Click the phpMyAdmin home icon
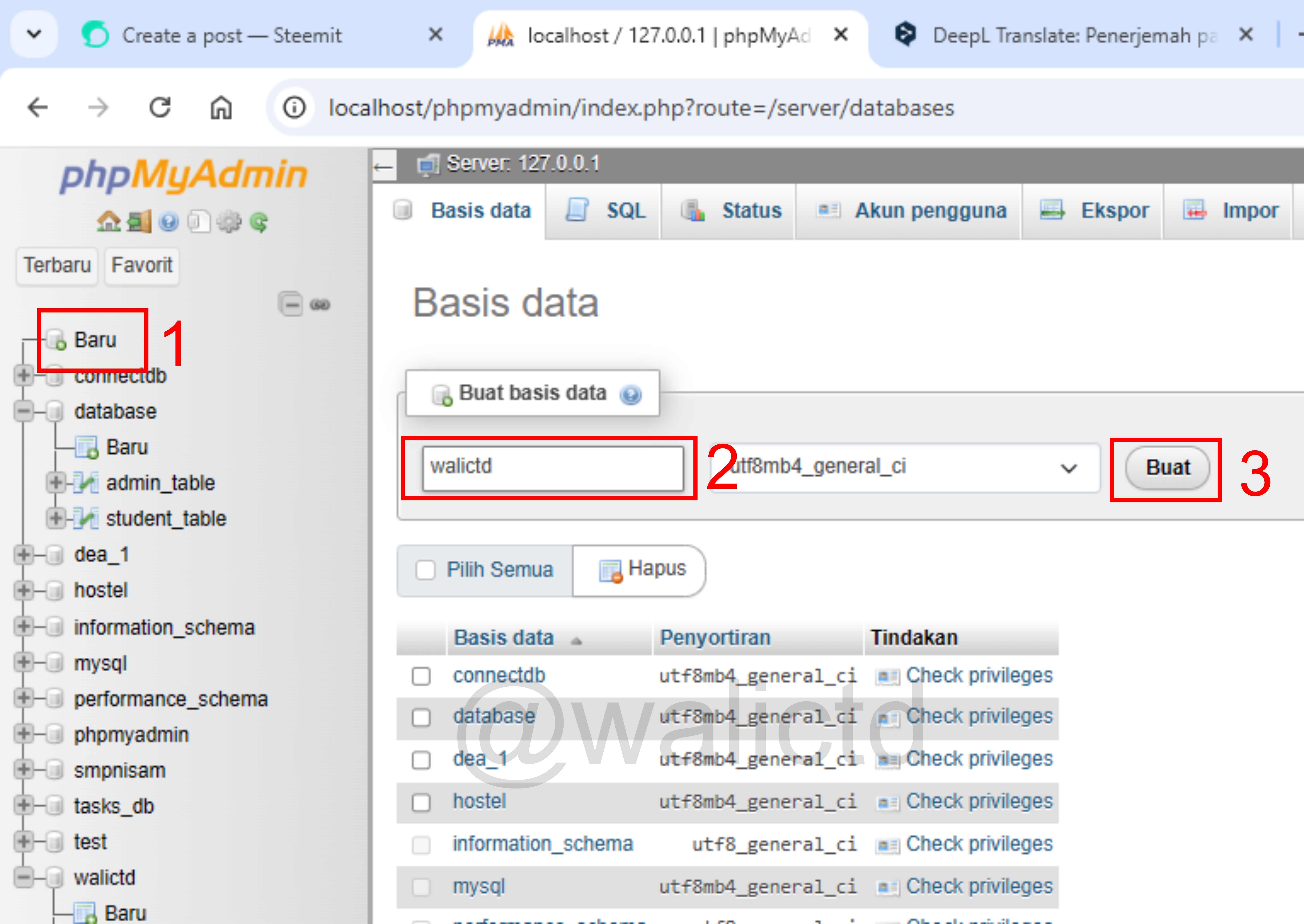1304x924 pixels. [x=108, y=221]
